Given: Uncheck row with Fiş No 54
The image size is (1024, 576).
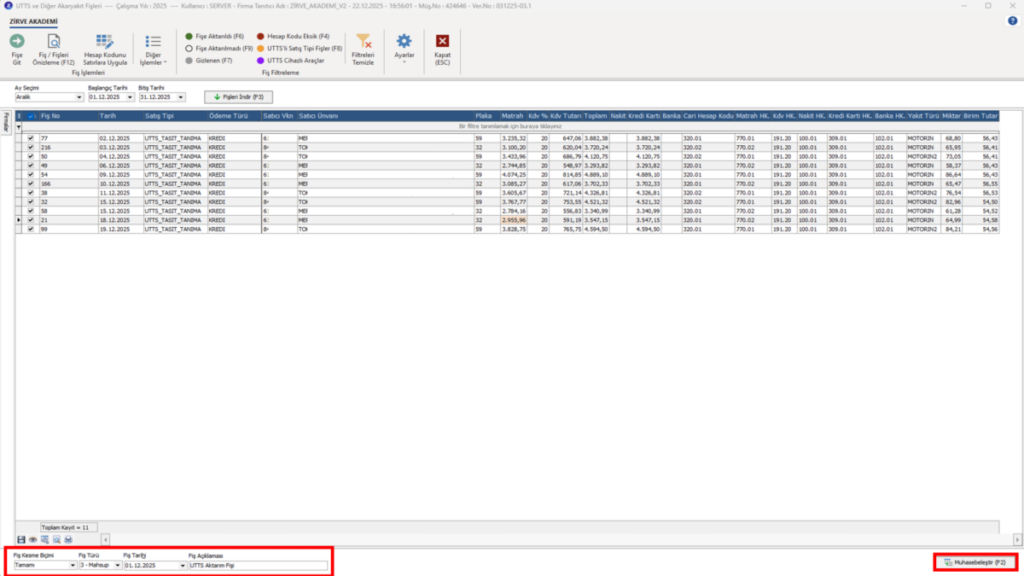Looking at the screenshot, I should pos(31,175).
